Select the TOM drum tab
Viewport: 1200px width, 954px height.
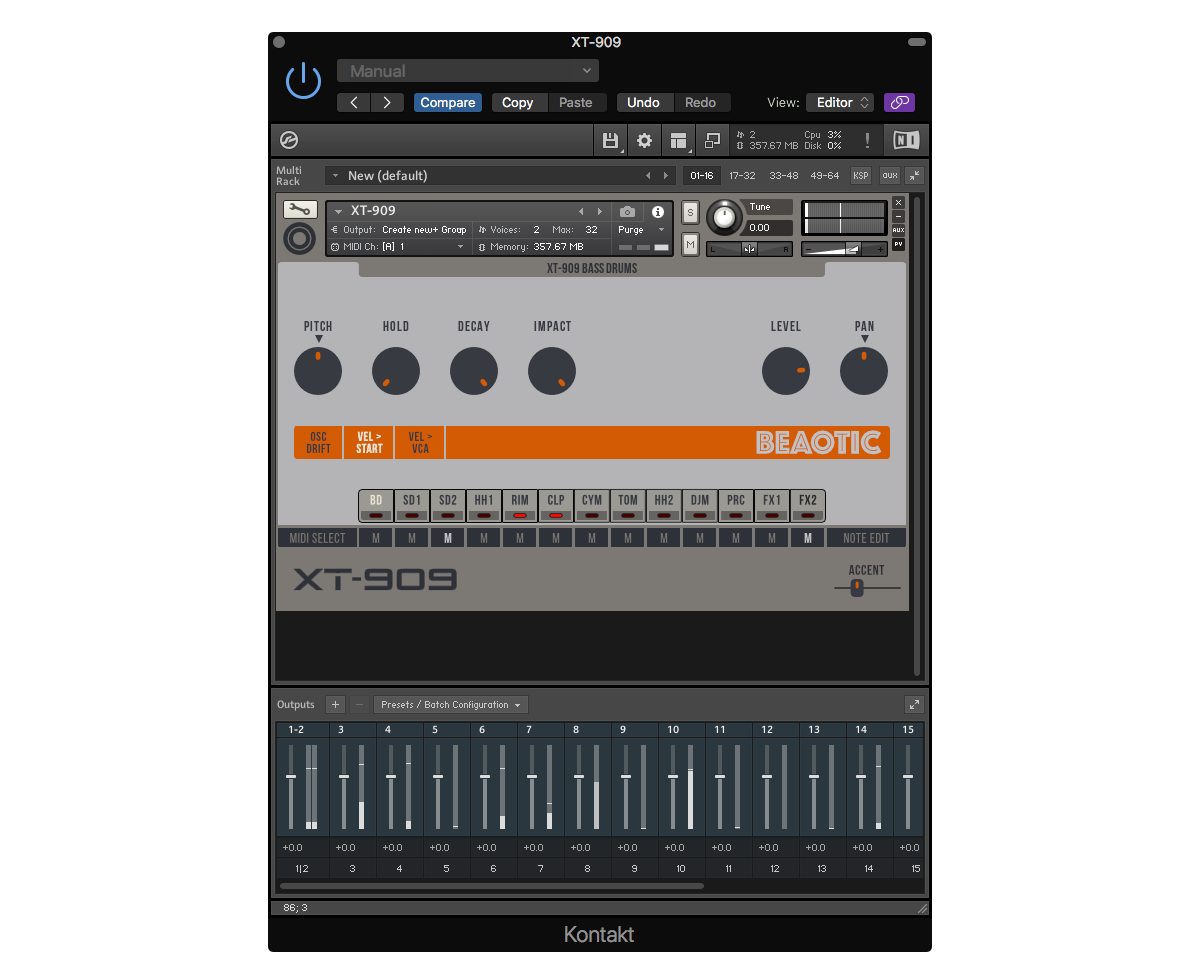tap(627, 505)
